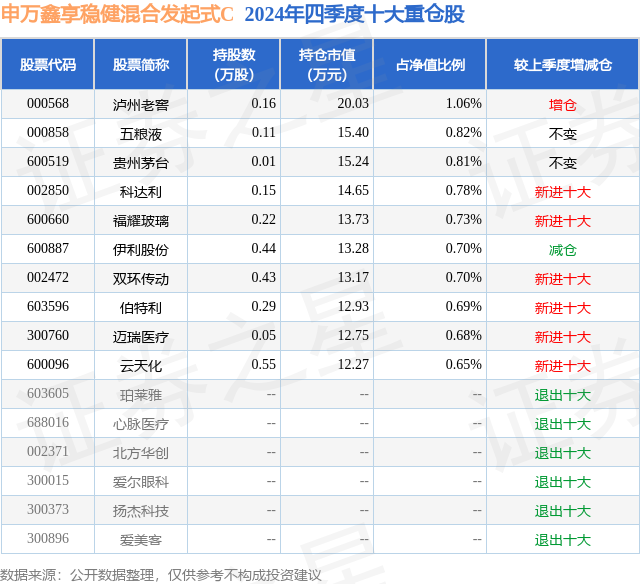This screenshot has width=640, height=584.
Task: Click 退出十大 in the 北方华创 row
Action: point(563,453)
